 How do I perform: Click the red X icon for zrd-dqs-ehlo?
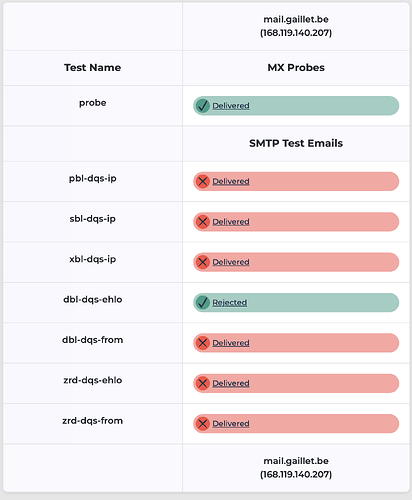[202, 383]
